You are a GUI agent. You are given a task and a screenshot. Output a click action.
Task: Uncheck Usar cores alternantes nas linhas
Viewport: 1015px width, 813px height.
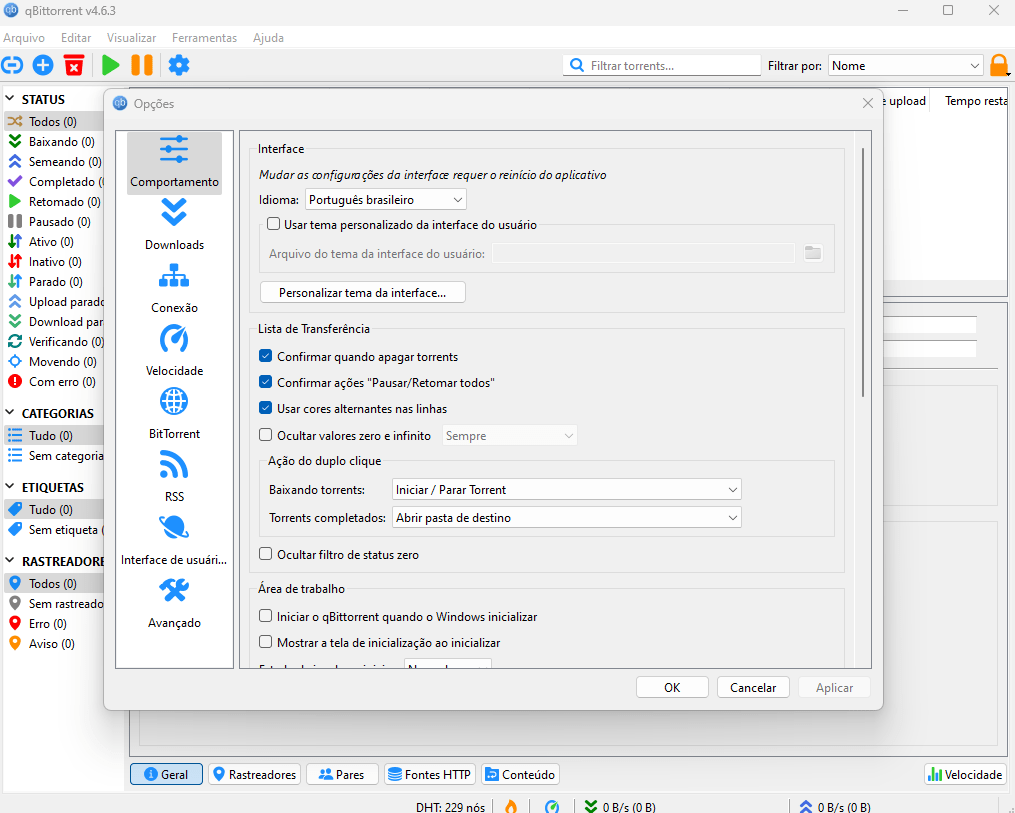click(x=265, y=408)
